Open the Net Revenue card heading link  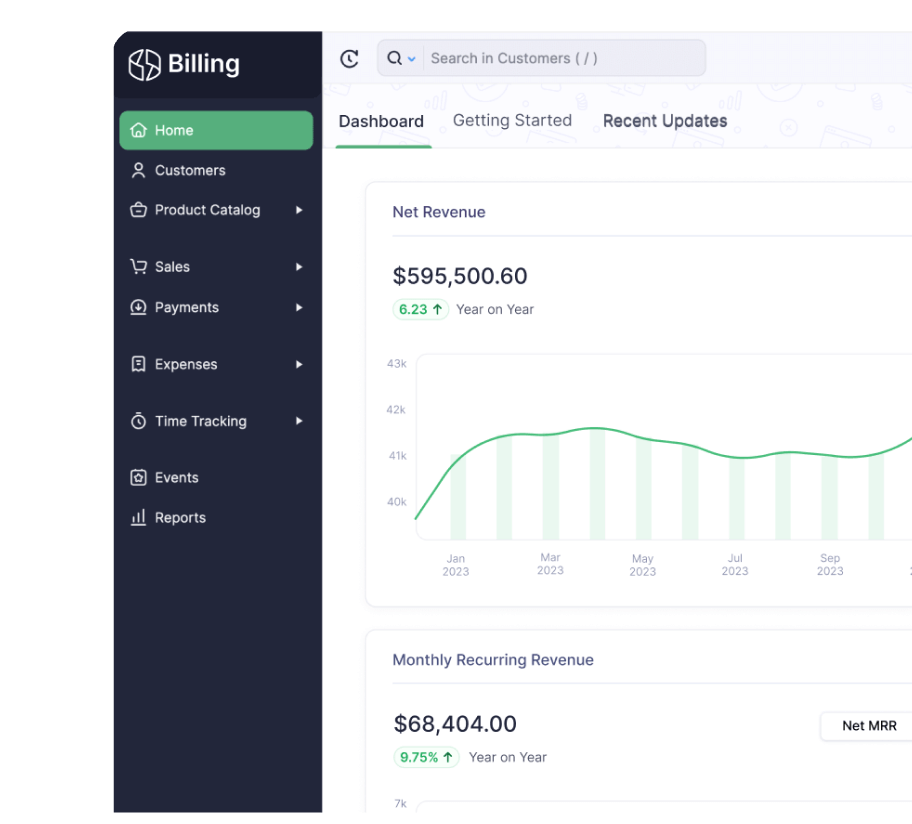pyautogui.click(x=440, y=212)
